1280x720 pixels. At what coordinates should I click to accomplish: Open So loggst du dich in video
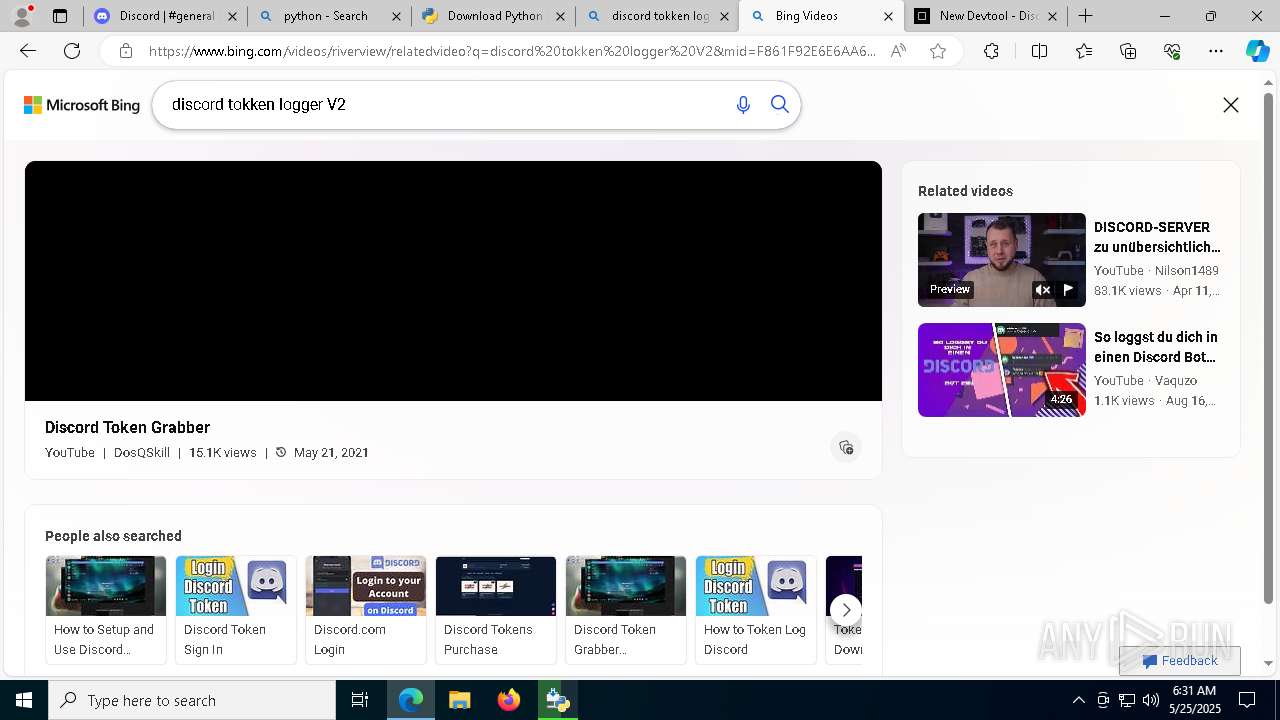click(x=1156, y=347)
